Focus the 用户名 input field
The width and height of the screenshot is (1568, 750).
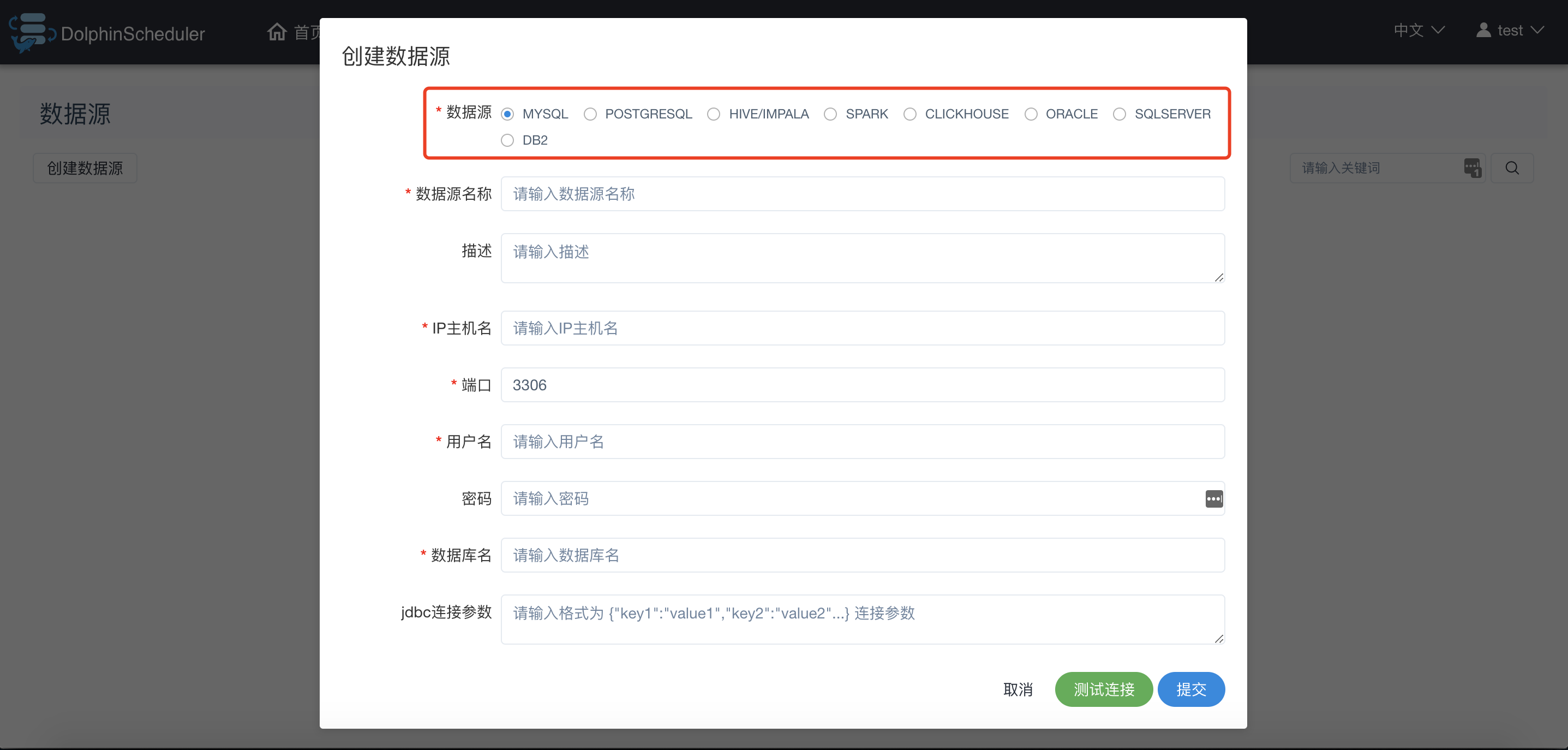[x=863, y=442]
